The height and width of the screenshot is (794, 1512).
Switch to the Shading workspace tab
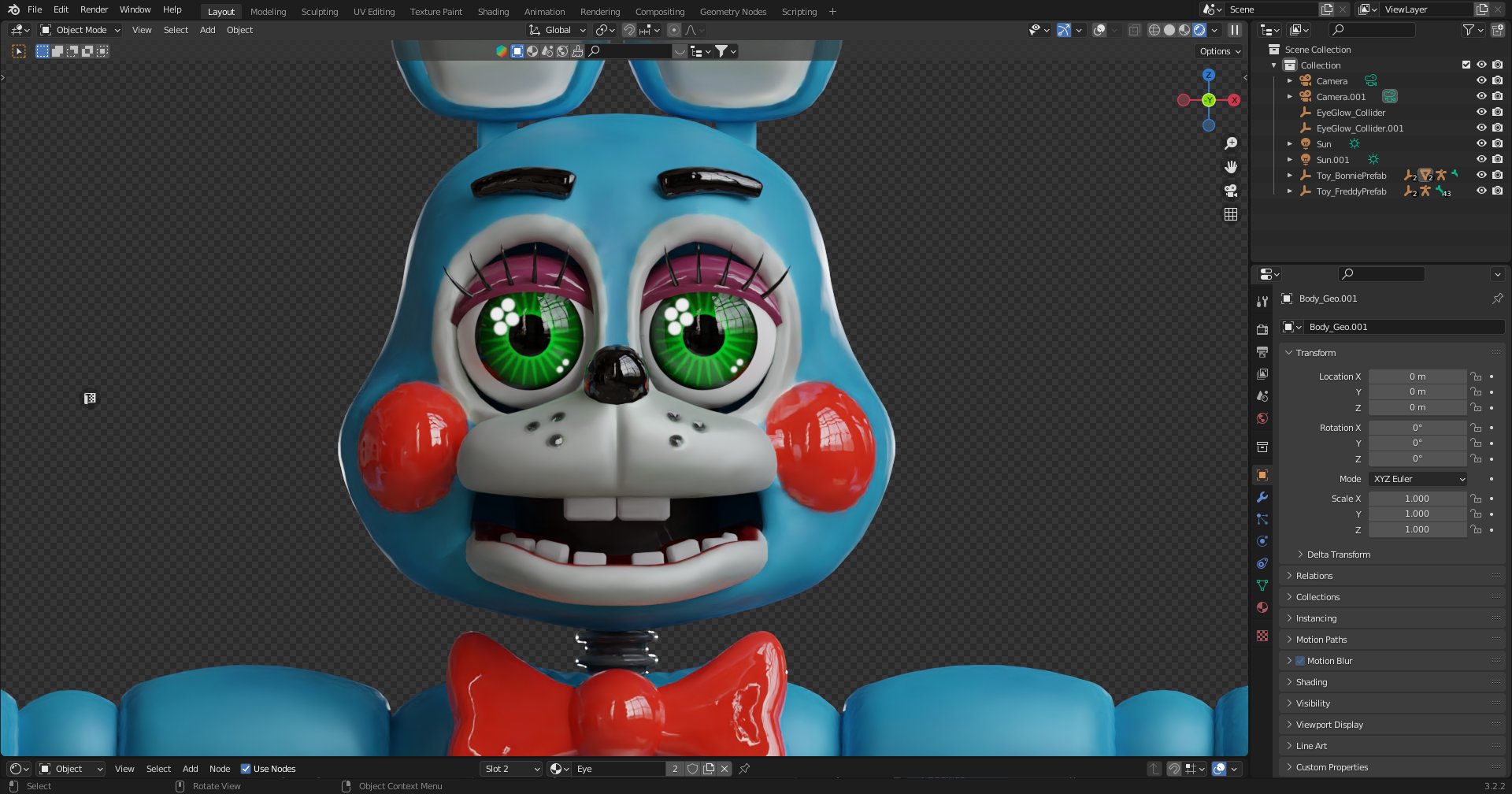pos(493,12)
